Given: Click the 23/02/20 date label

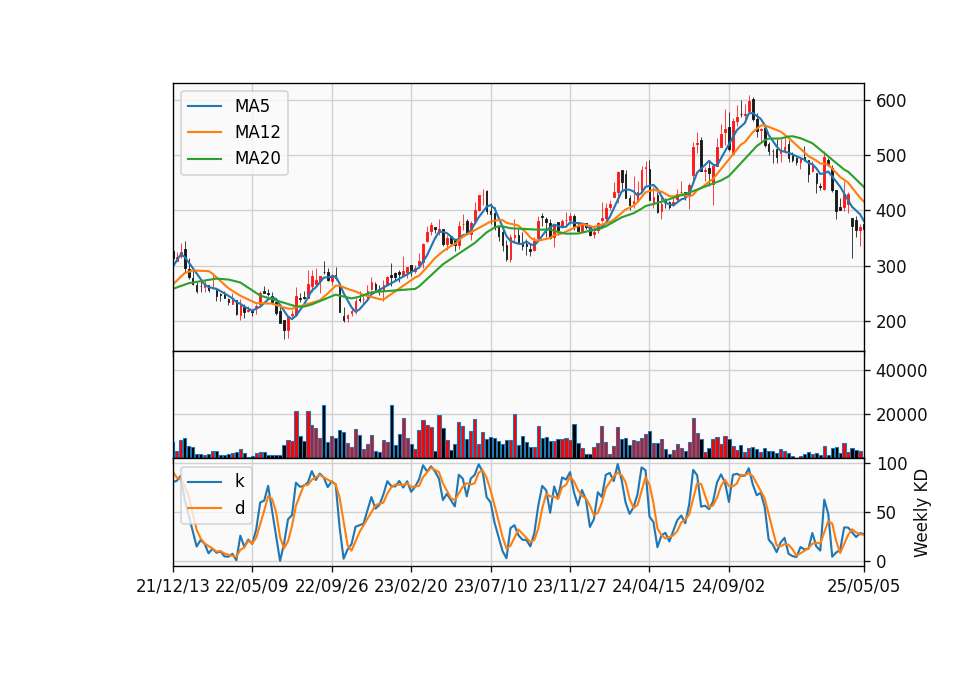Looking at the screenshot, I should click(x=411, y=586).
